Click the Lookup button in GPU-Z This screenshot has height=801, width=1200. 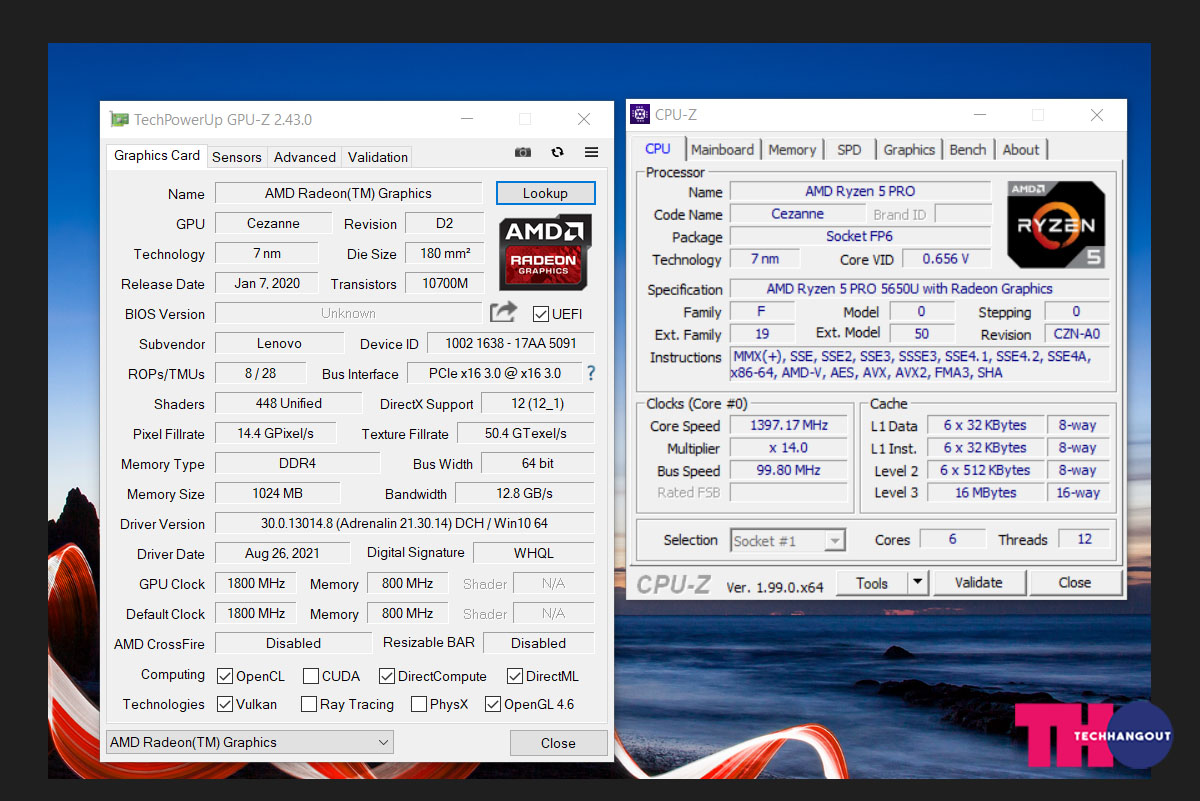click(545, 193)
